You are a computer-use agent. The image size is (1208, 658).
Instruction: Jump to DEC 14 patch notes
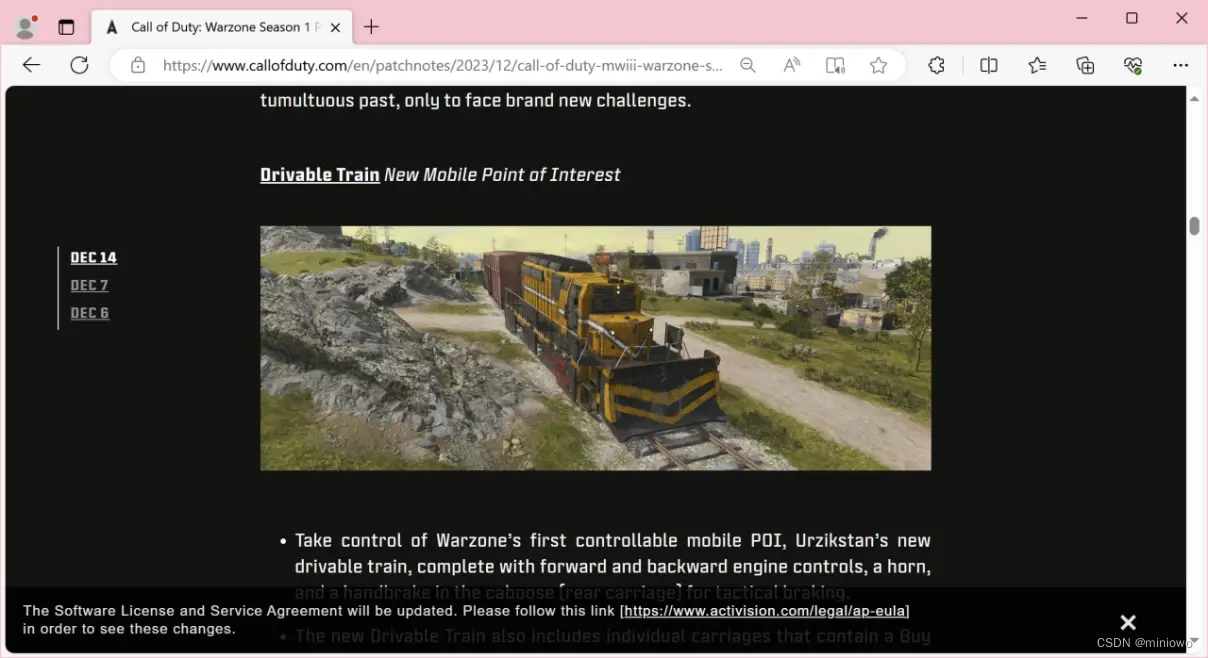click(x=93, y=257)
